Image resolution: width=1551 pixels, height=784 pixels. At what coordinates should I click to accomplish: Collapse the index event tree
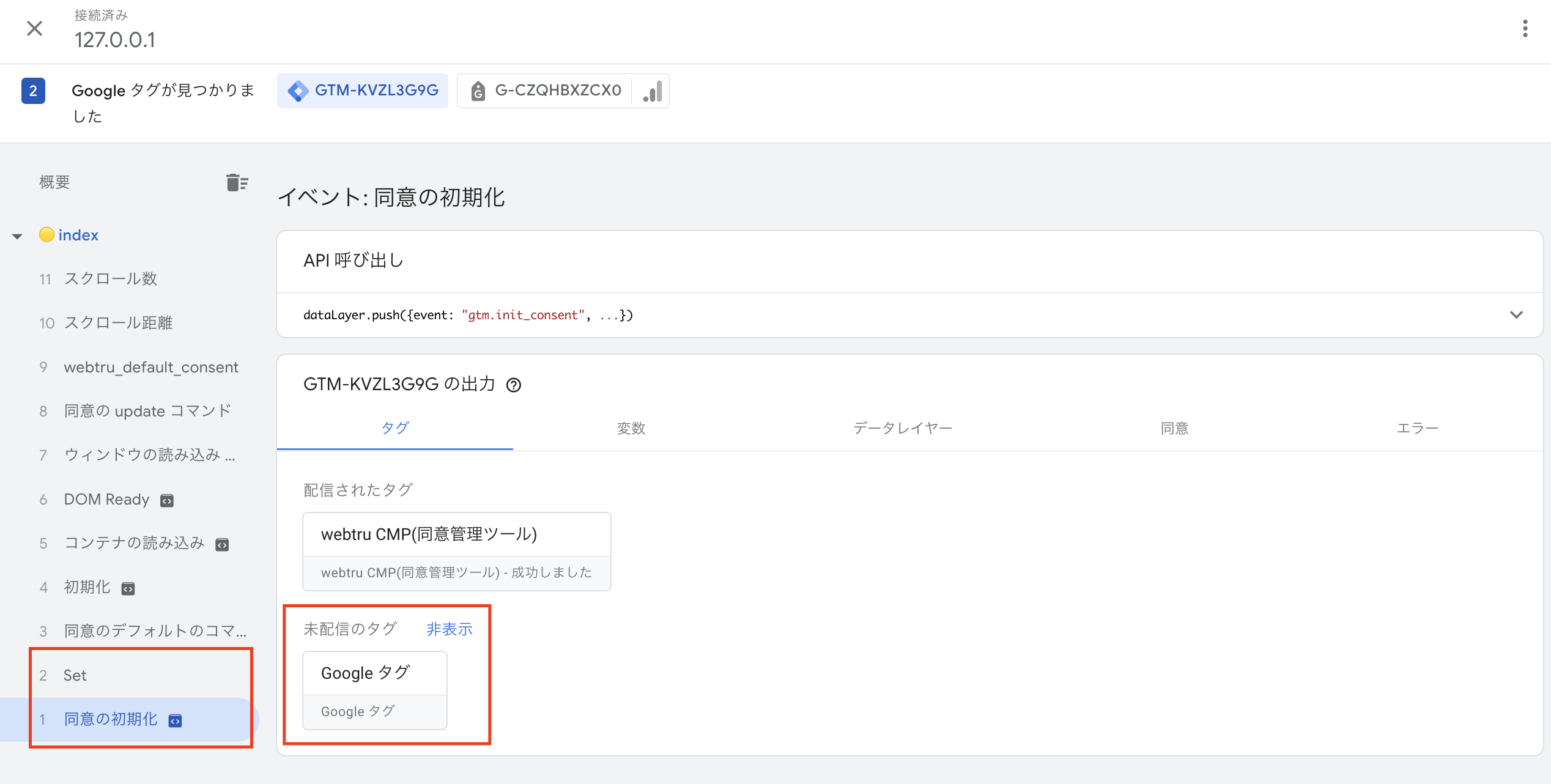coord(17,235)
